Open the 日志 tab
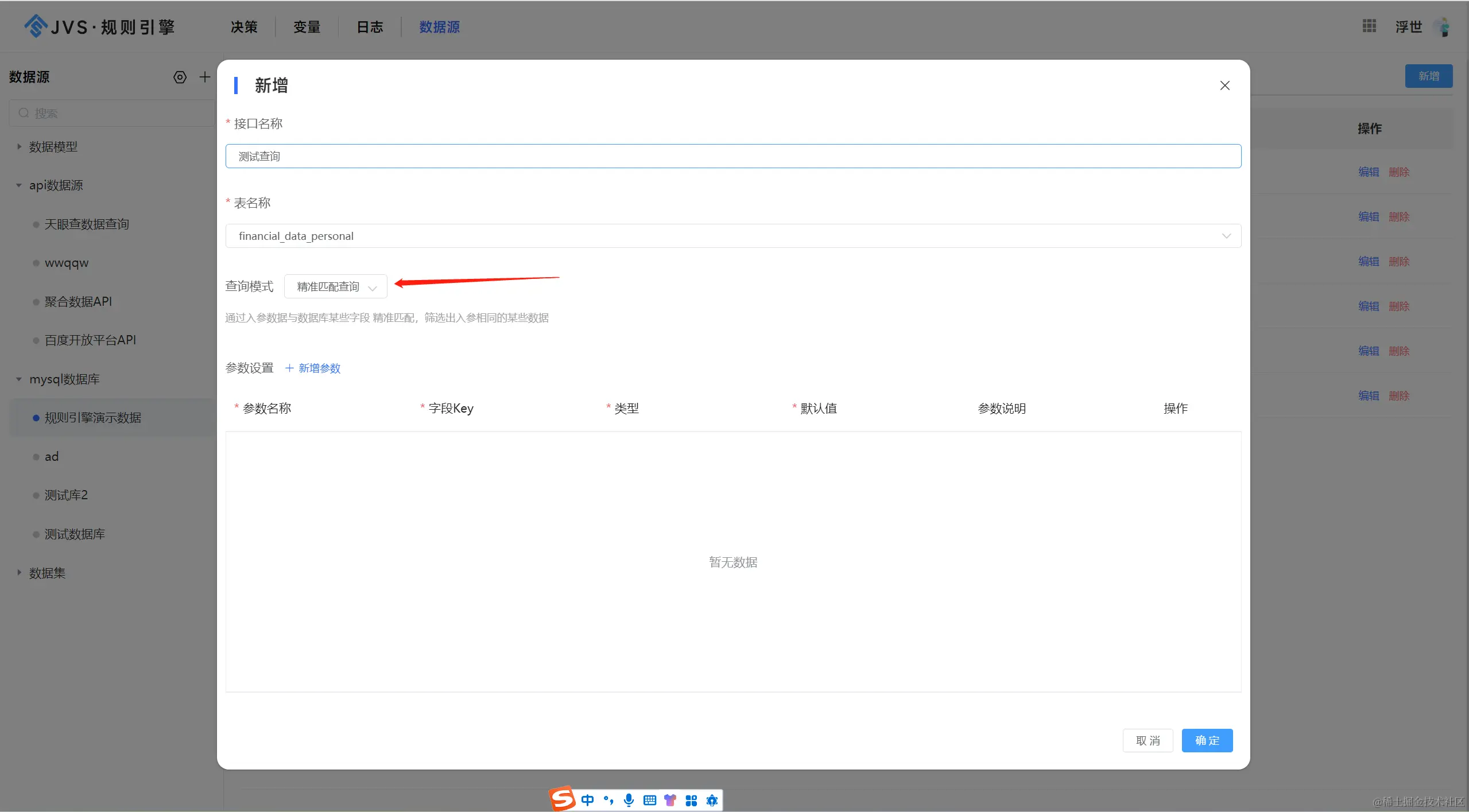Image resolution: width=1469 pixels, height=812 pixels. click(370, 27)
